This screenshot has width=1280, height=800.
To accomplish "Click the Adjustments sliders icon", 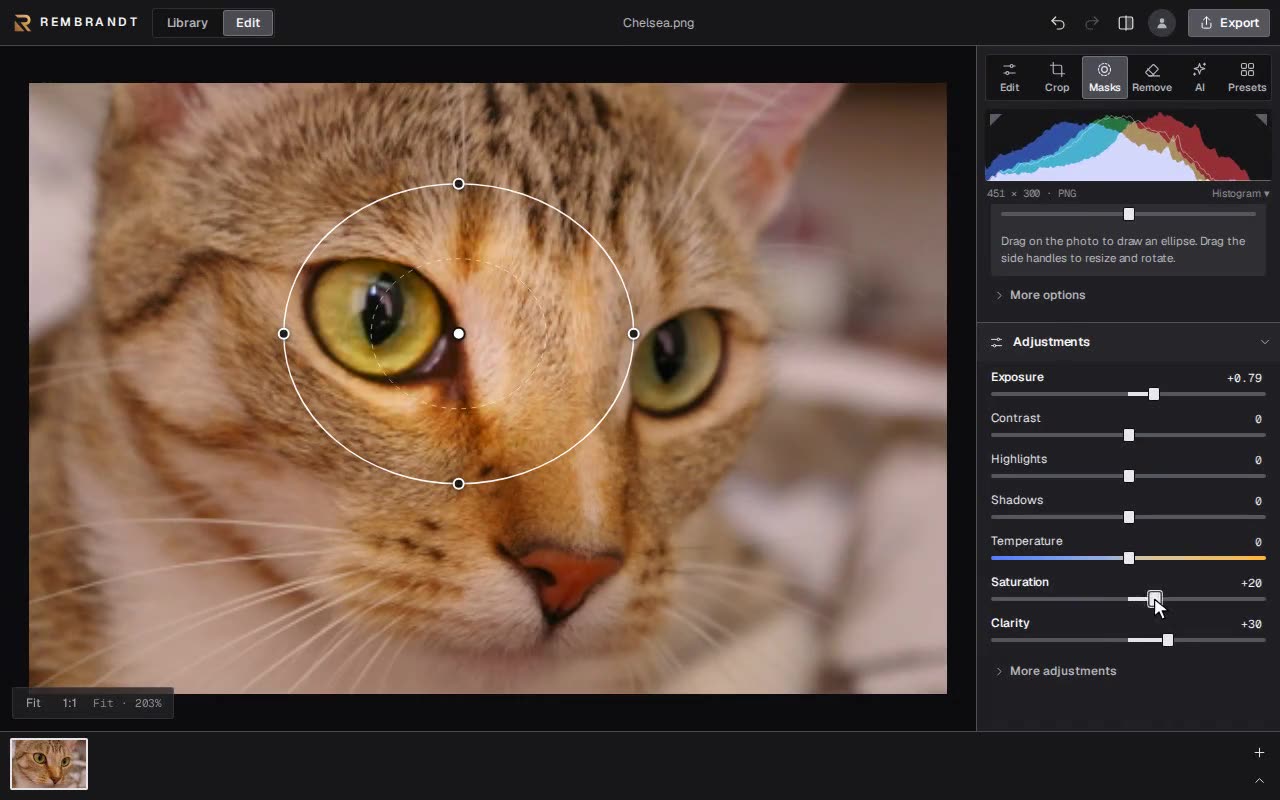I will [x=997, y=342].
